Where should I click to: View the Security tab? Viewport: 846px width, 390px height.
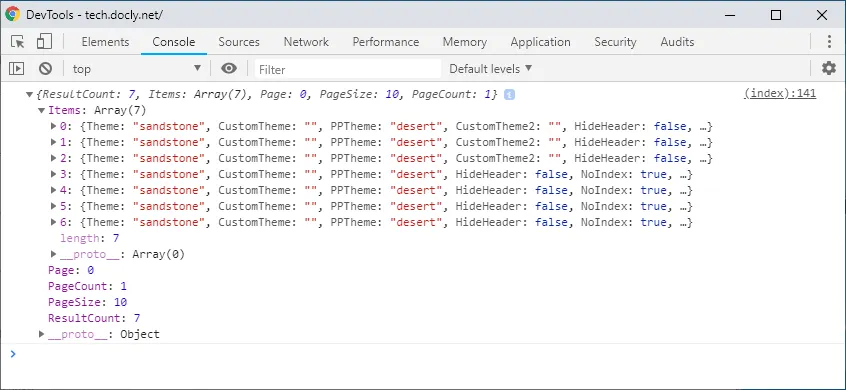point(615,42)
